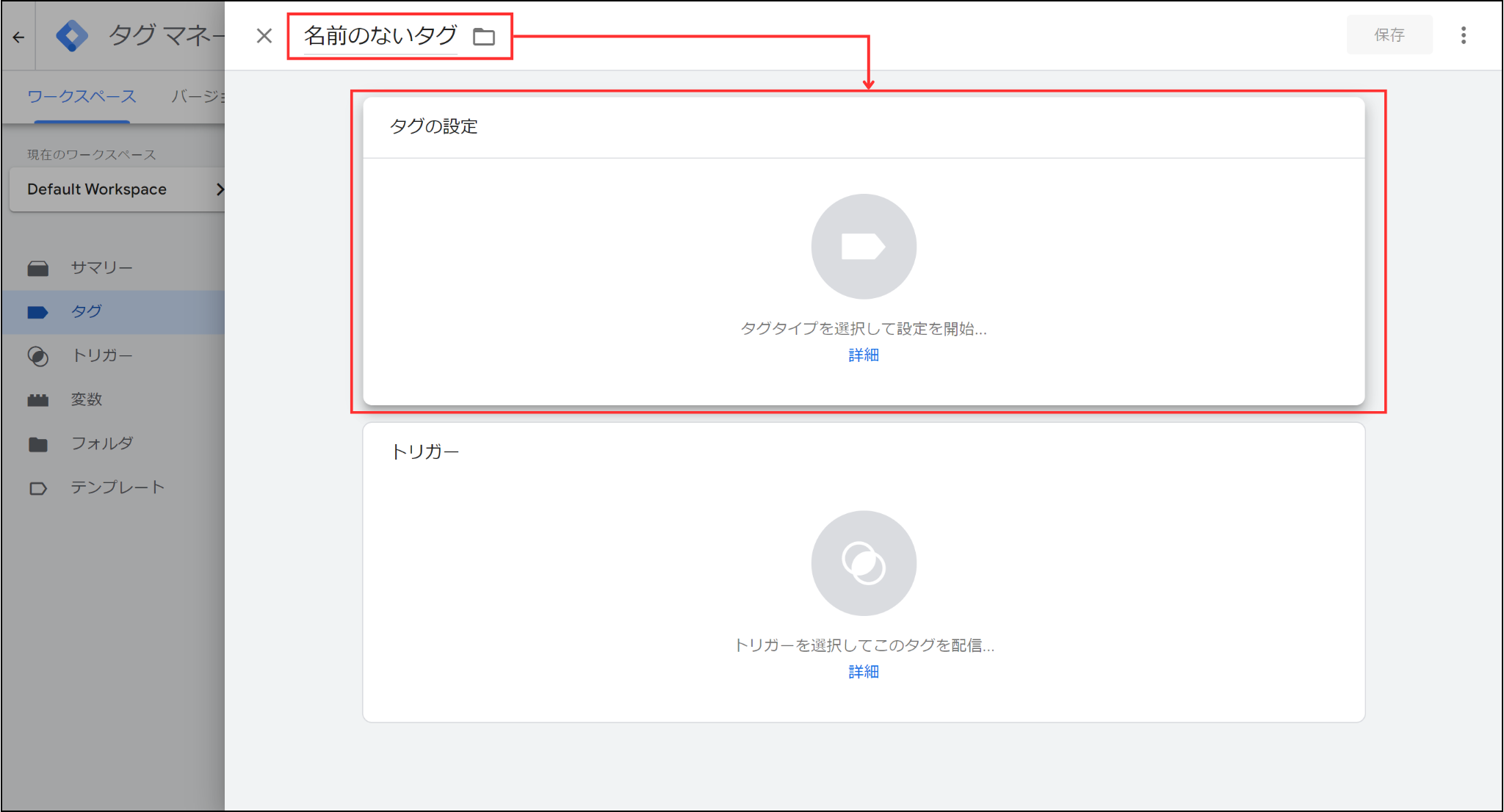1504x812 pixels.
Task: Click the 変数 variables block icon
Action: tap(38, 400)
